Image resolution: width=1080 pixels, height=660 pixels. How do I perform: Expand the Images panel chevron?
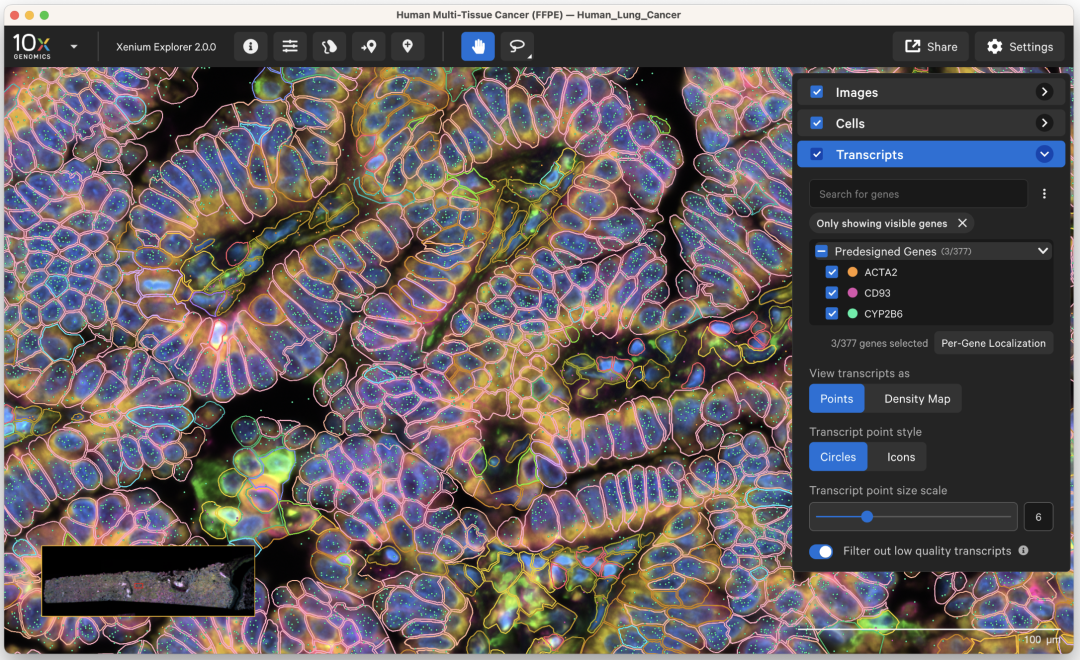point(1044,92)
